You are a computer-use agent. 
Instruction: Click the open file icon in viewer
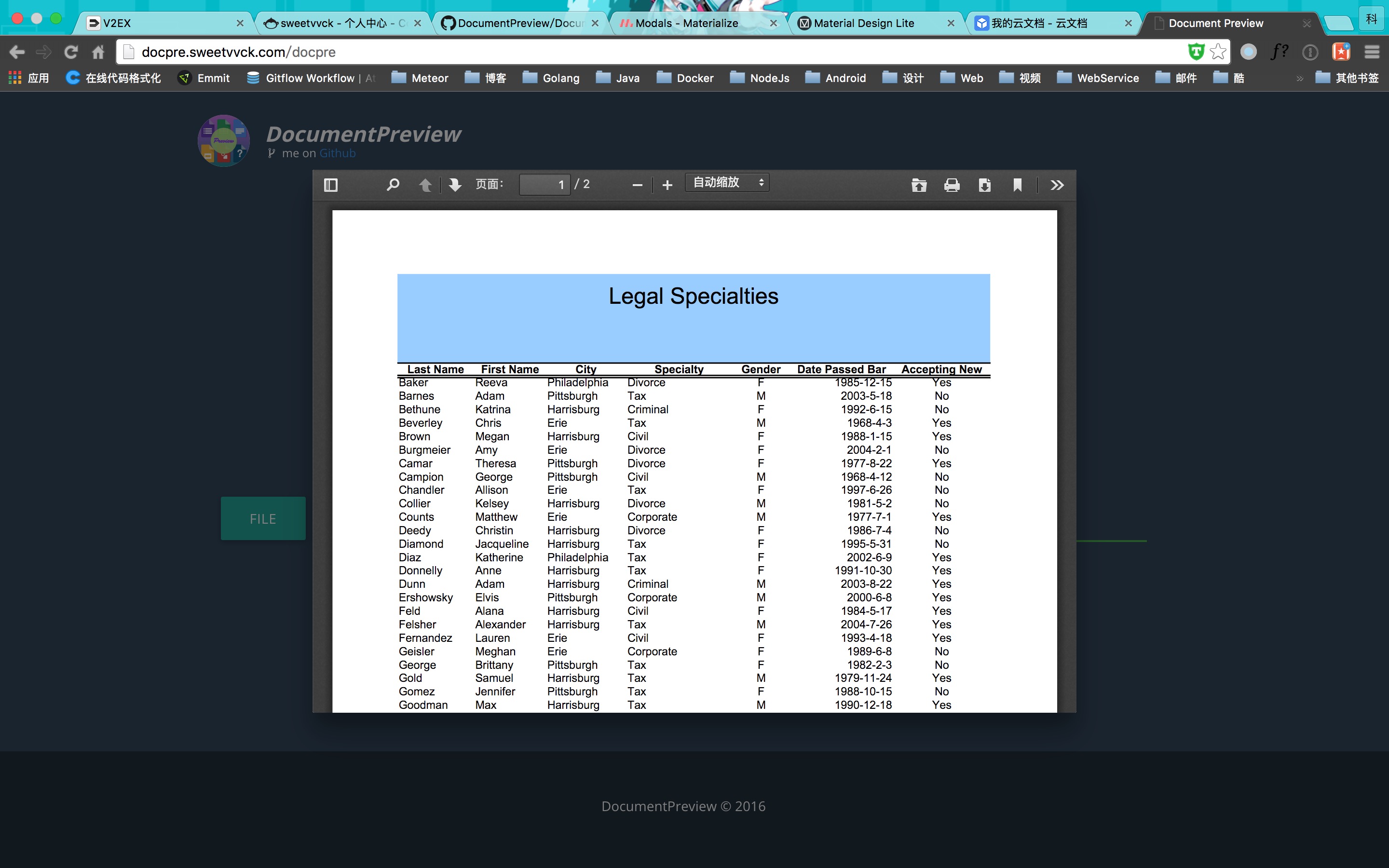919,185
